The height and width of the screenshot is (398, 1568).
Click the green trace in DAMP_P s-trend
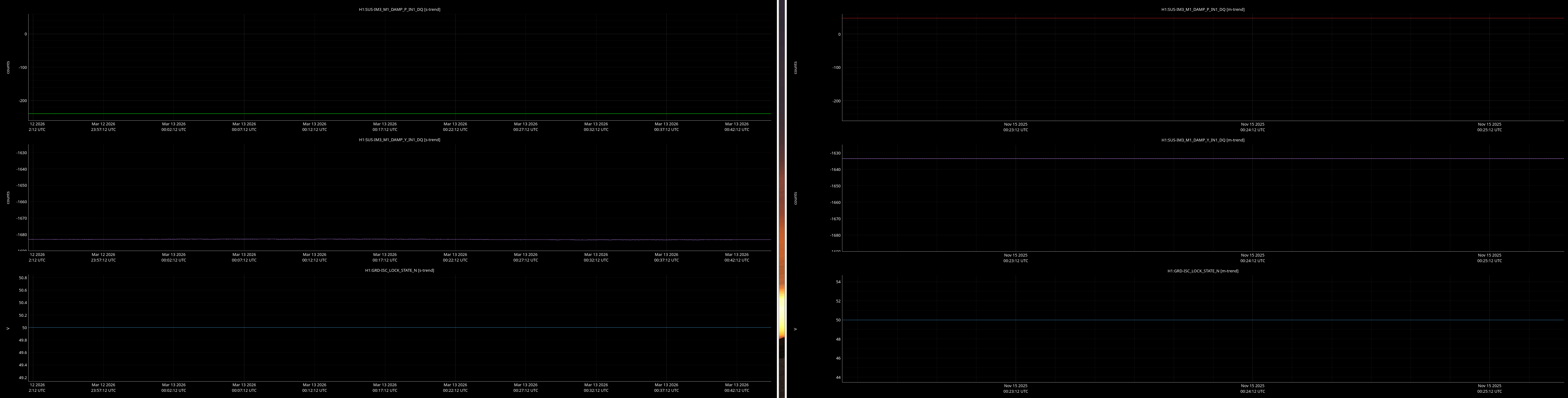point(399,114)
